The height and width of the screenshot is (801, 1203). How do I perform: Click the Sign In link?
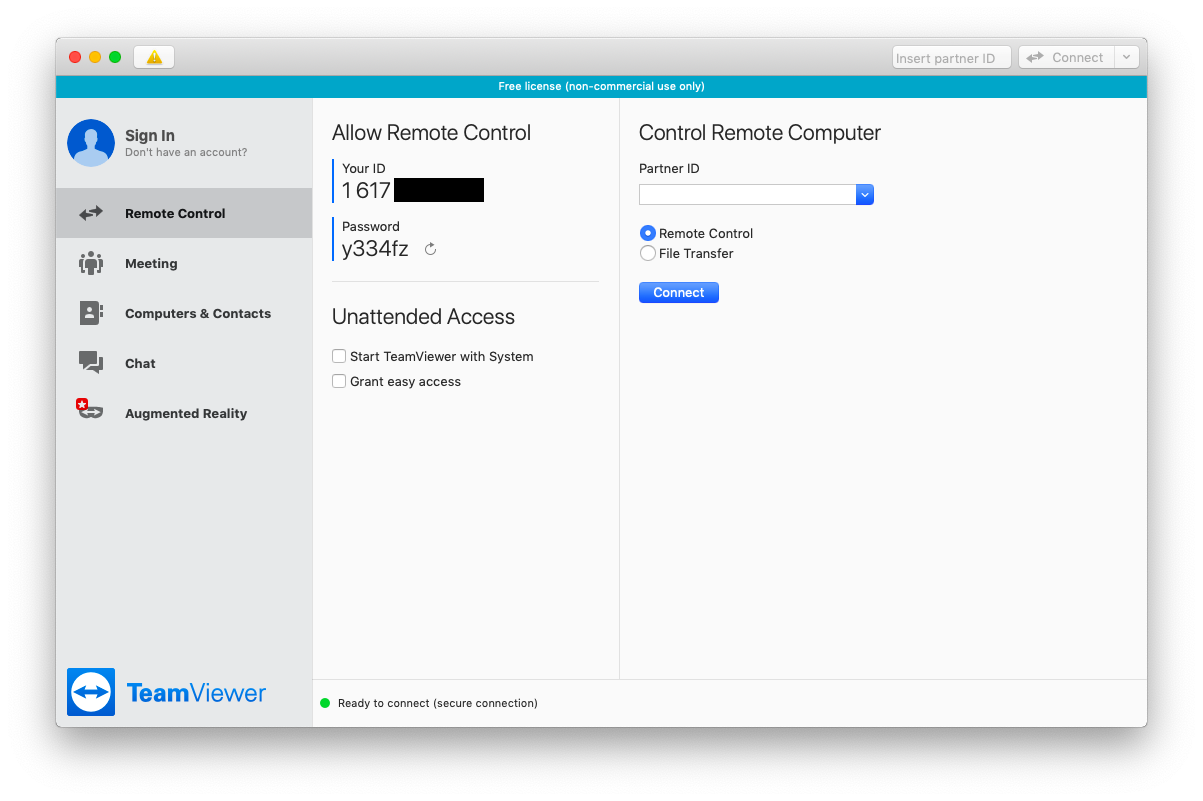pyautogui.click(x=150, y=136)
